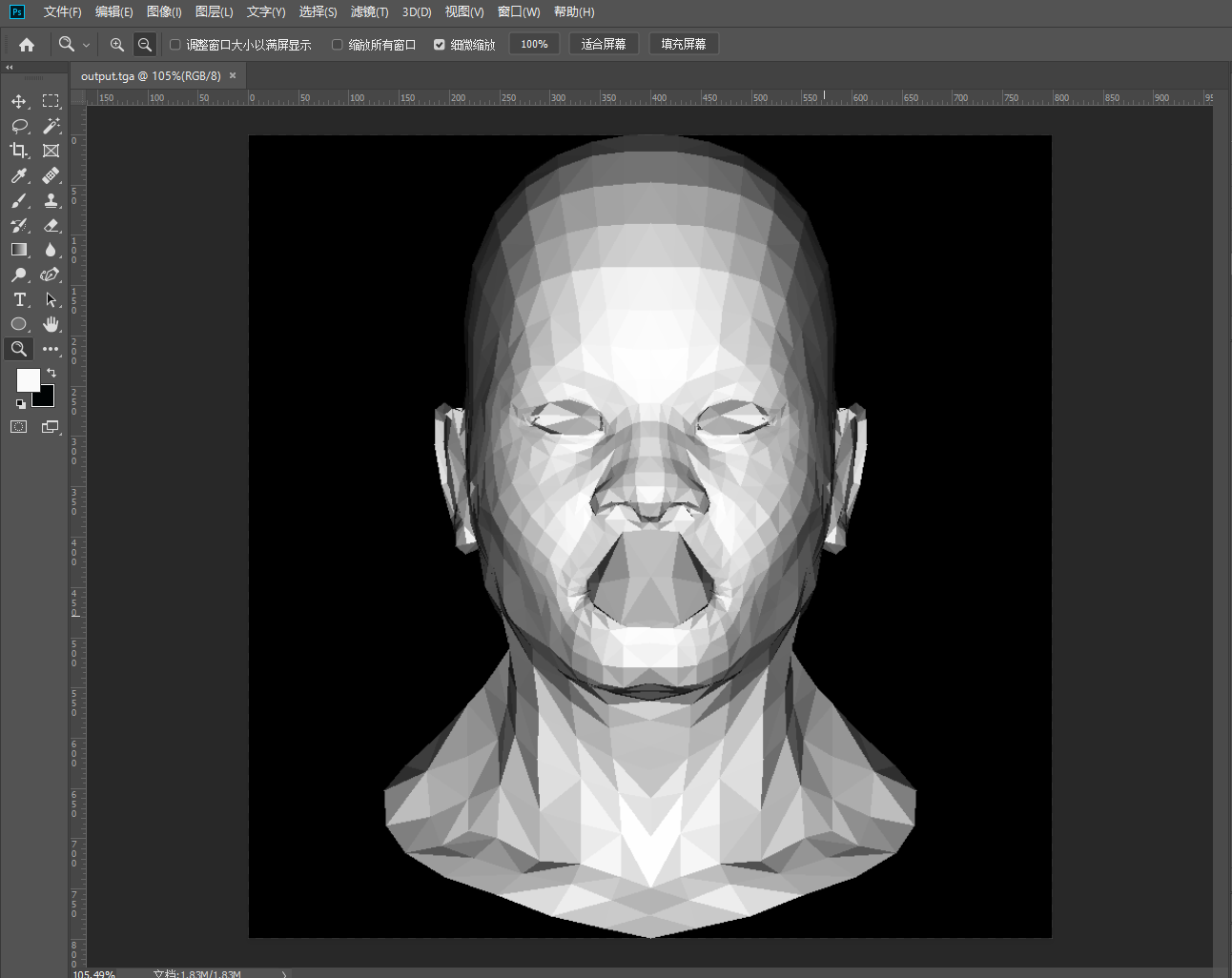1232x978 pixels.
Task: Select the Dodge tool
Action: [x=19, y=275]
